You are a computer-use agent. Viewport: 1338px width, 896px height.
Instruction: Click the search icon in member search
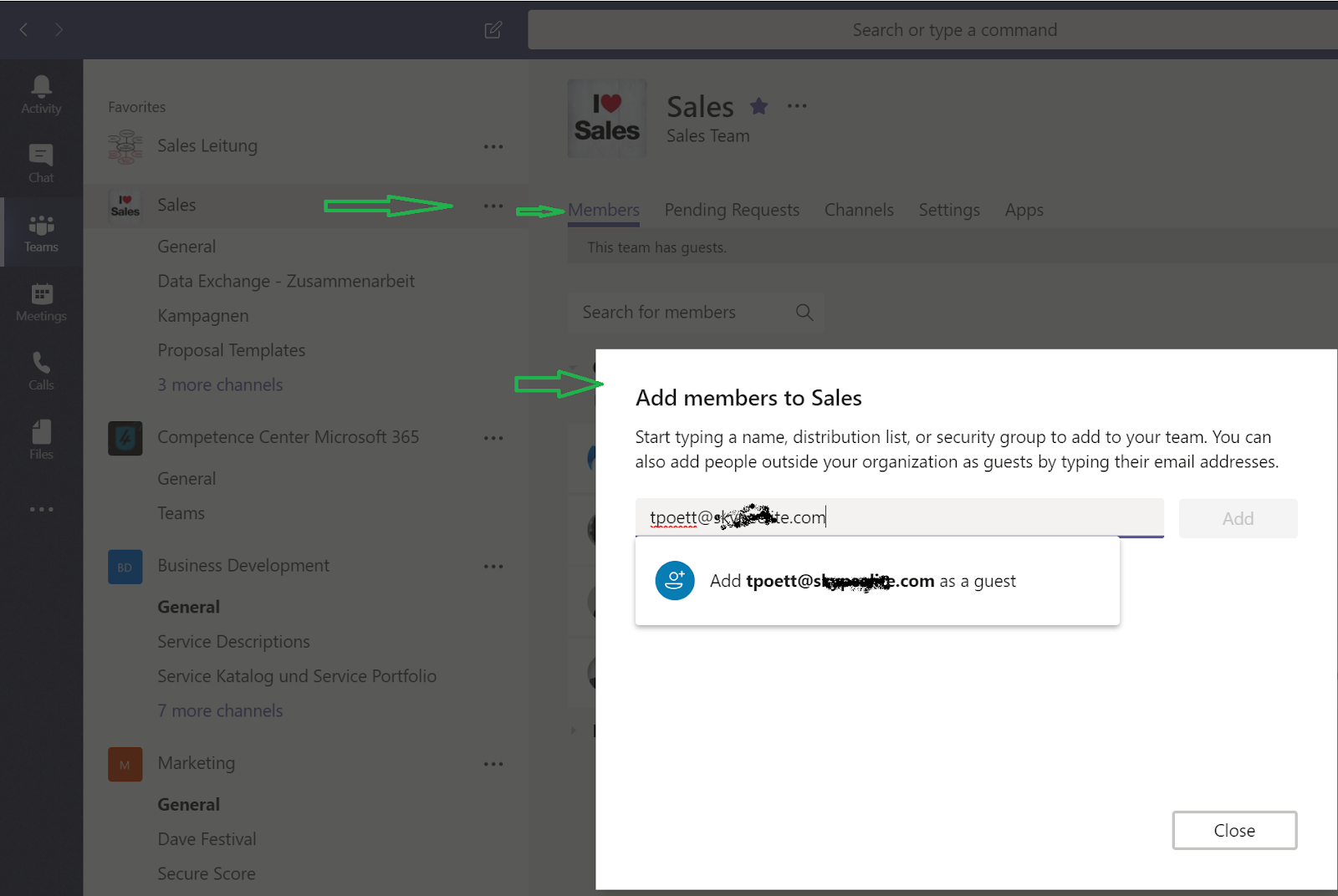tap(804, 312)
